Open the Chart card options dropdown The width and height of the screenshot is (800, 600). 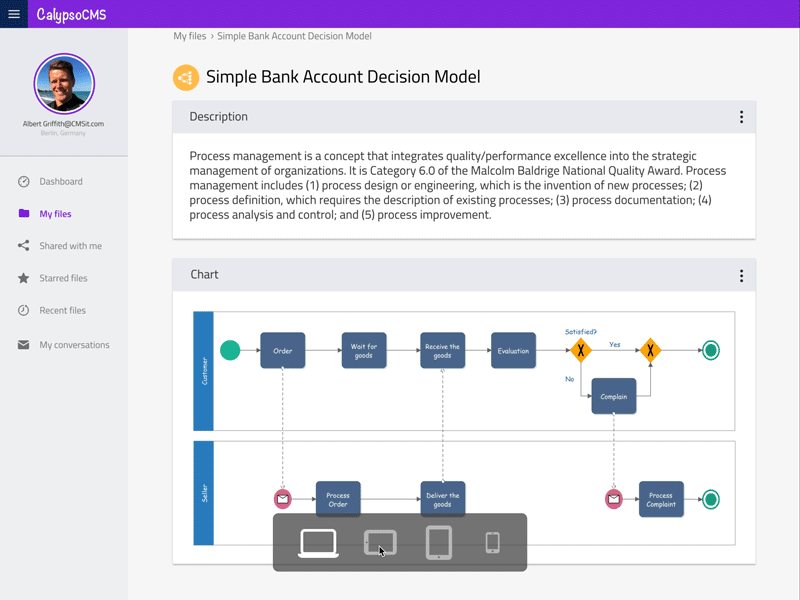(x=741, y=274)
